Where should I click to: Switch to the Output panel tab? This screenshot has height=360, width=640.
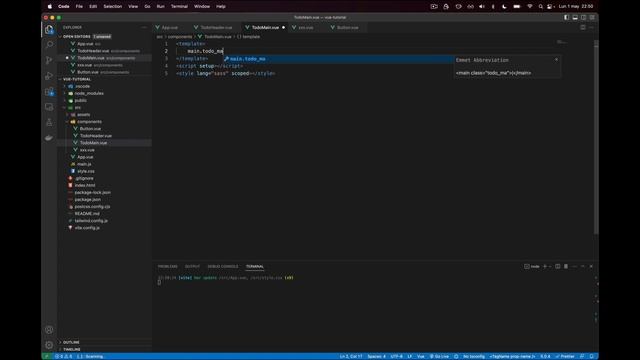[193, 267]
